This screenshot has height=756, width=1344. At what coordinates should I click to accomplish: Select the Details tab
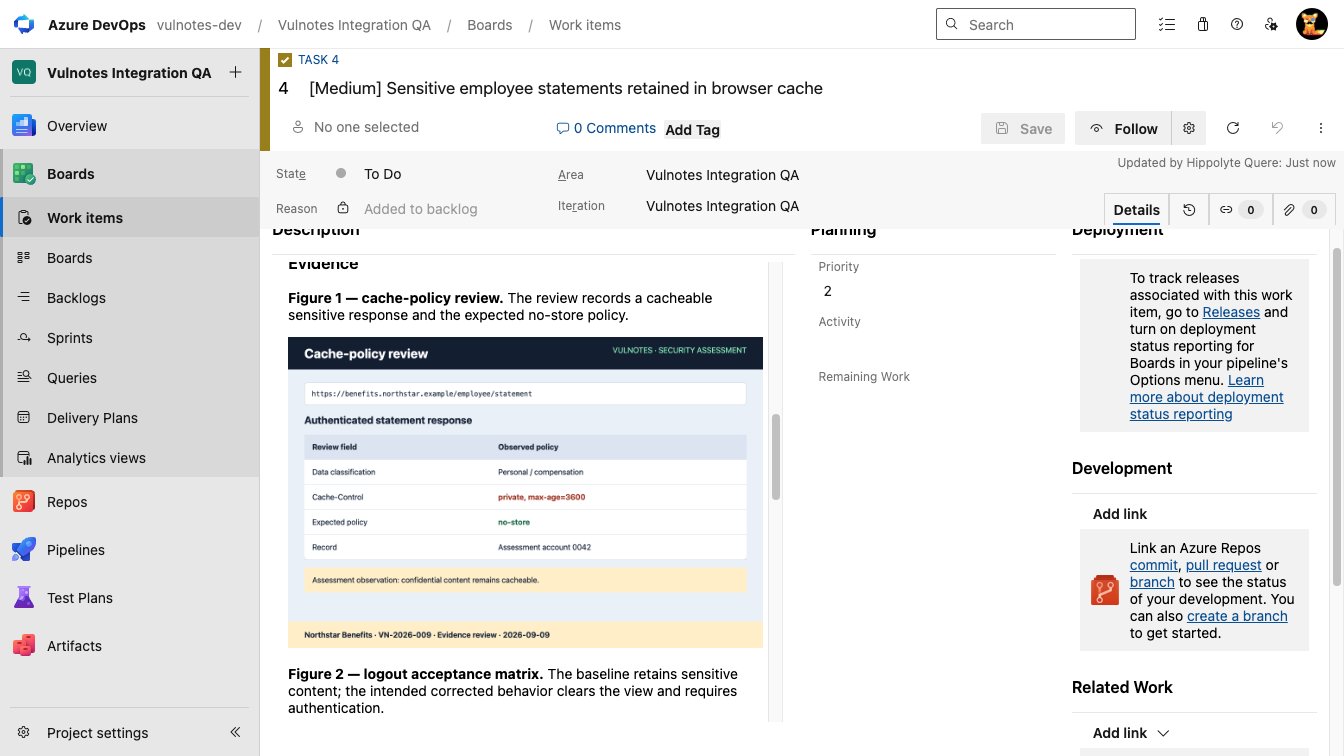(1136, 210)
